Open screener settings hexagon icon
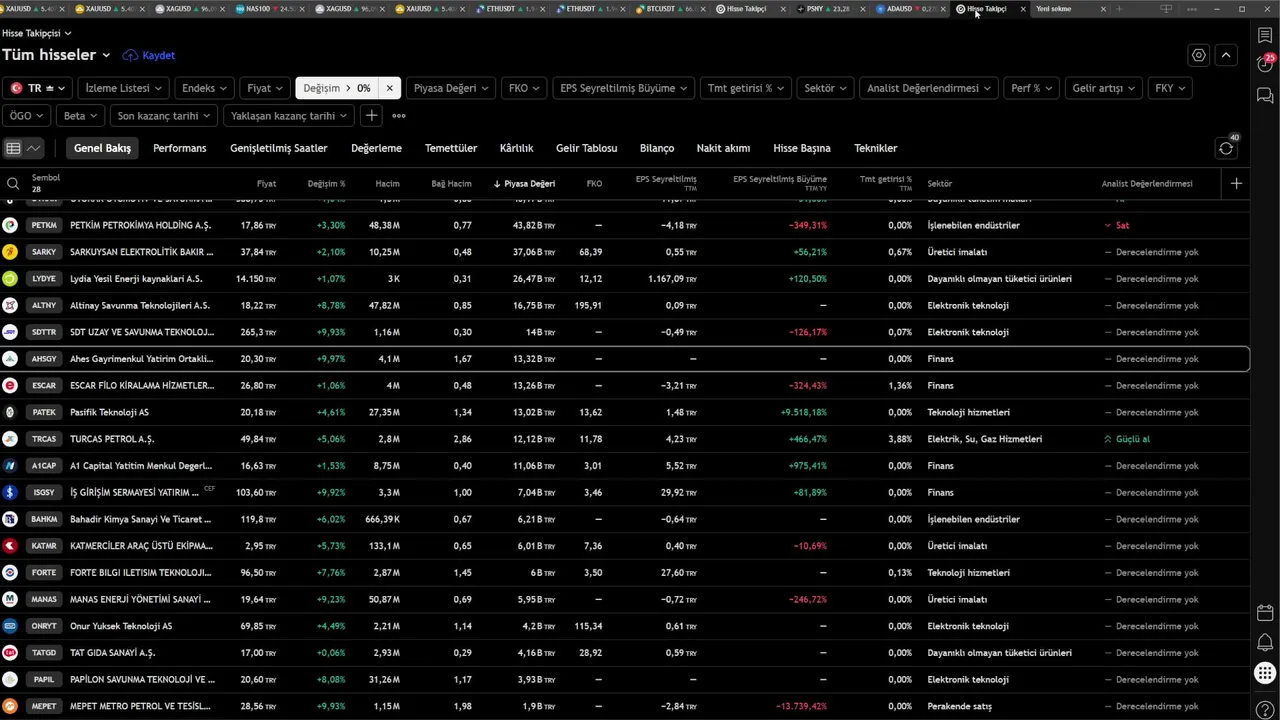The height and width of the screenshot is (720, 1280). (x=1199, y=55)
